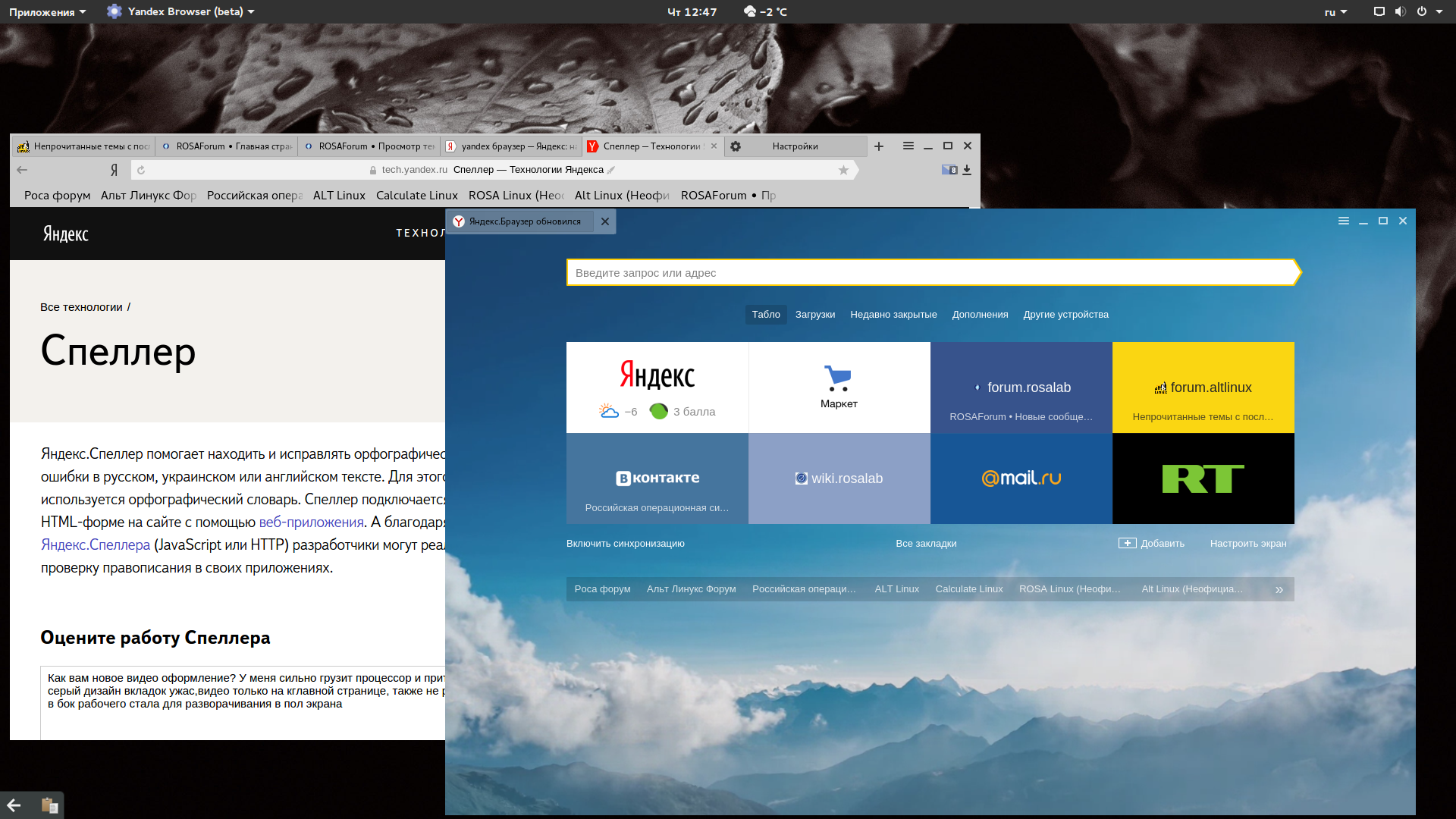Open the system volume icon in the top bar
This screenshot has height=819, width=1456.
pyautogui.click(x=1400, y=11)
